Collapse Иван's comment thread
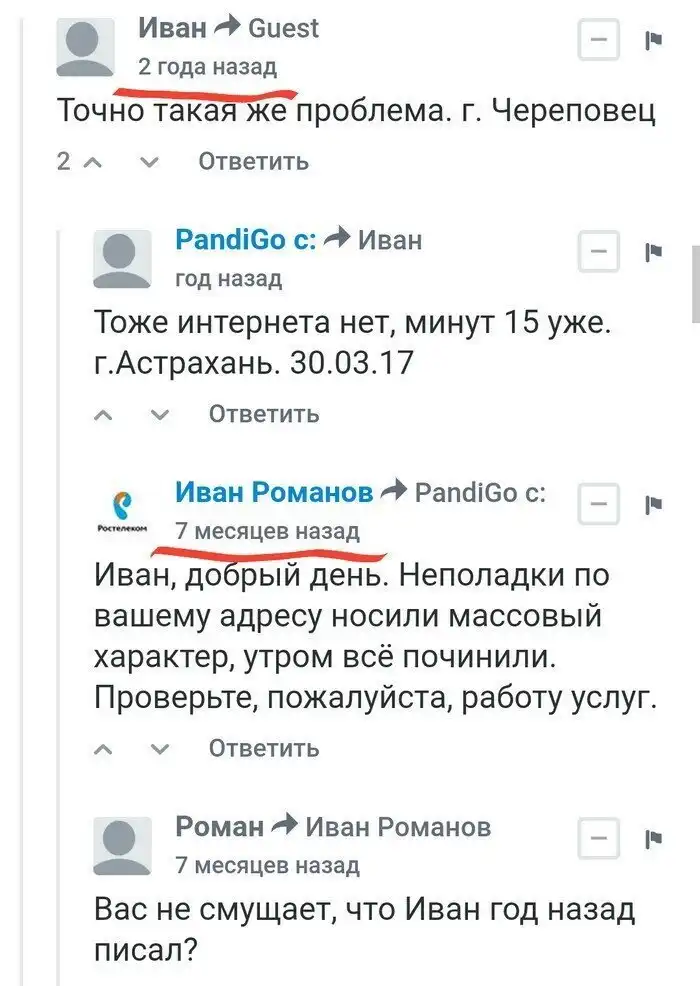The image size is (700, 986). click(599, 42)
